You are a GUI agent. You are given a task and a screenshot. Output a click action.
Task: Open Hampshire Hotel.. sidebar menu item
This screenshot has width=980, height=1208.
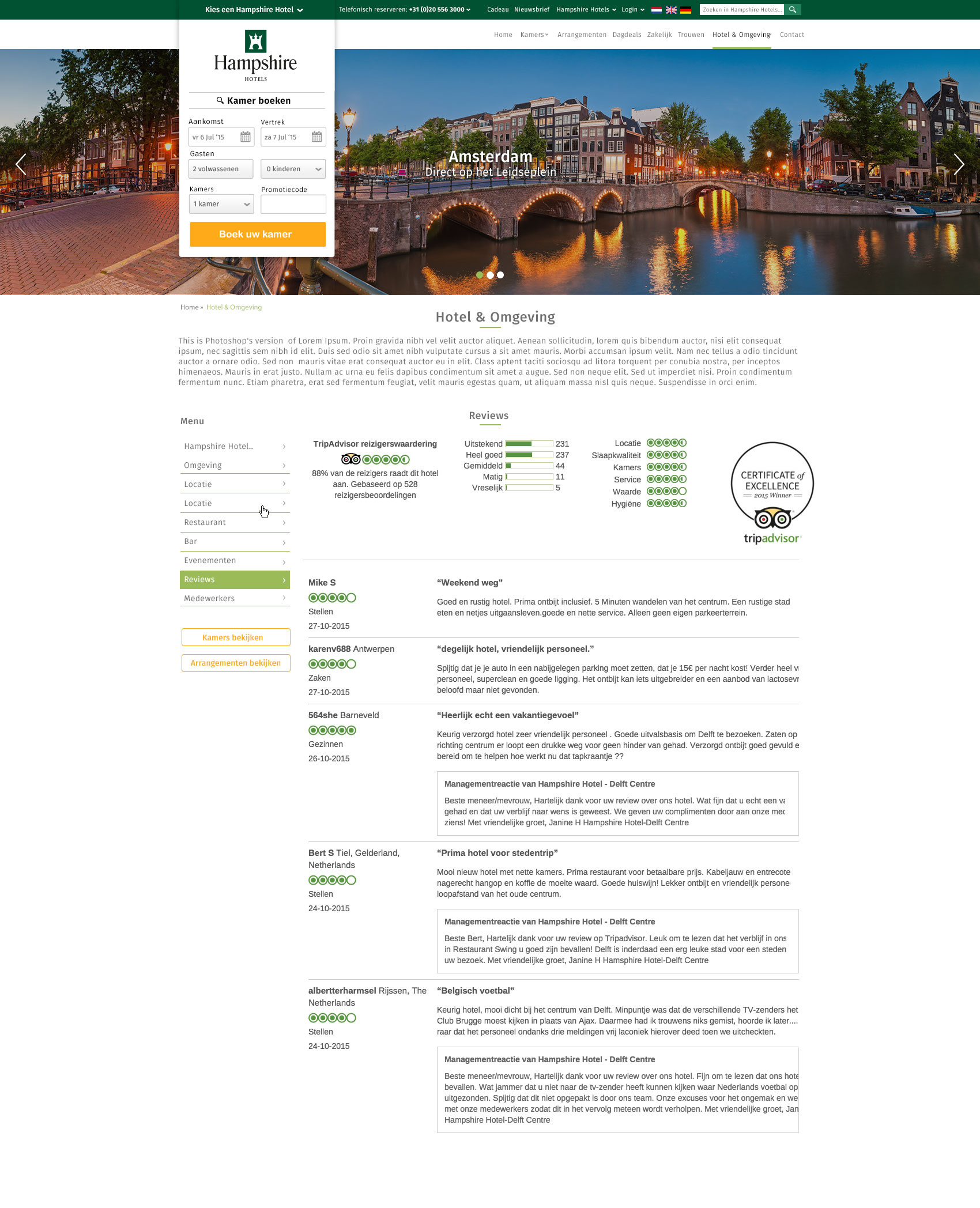(x=235, y=446)
